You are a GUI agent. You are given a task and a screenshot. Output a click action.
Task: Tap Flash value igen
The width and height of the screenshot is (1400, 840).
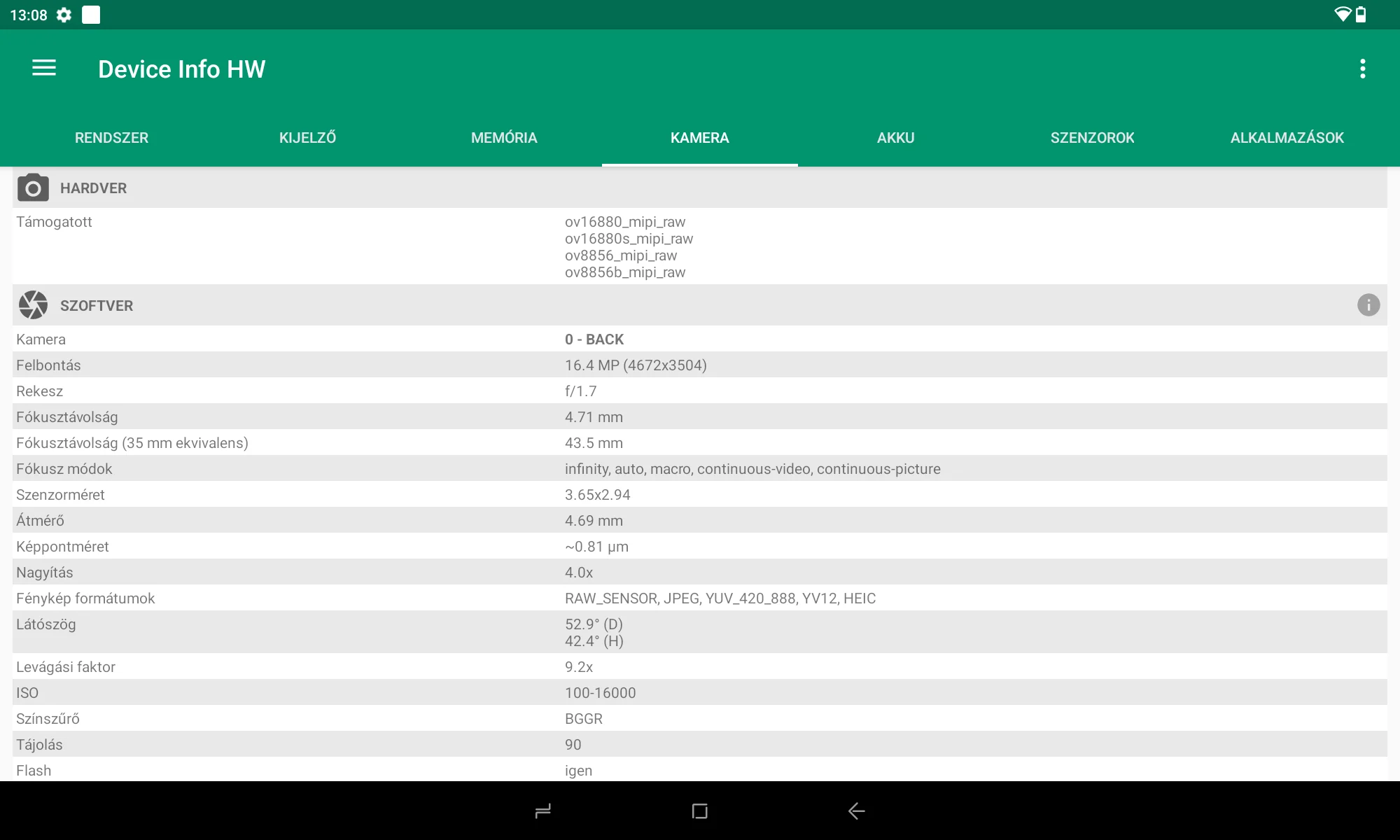579,771
